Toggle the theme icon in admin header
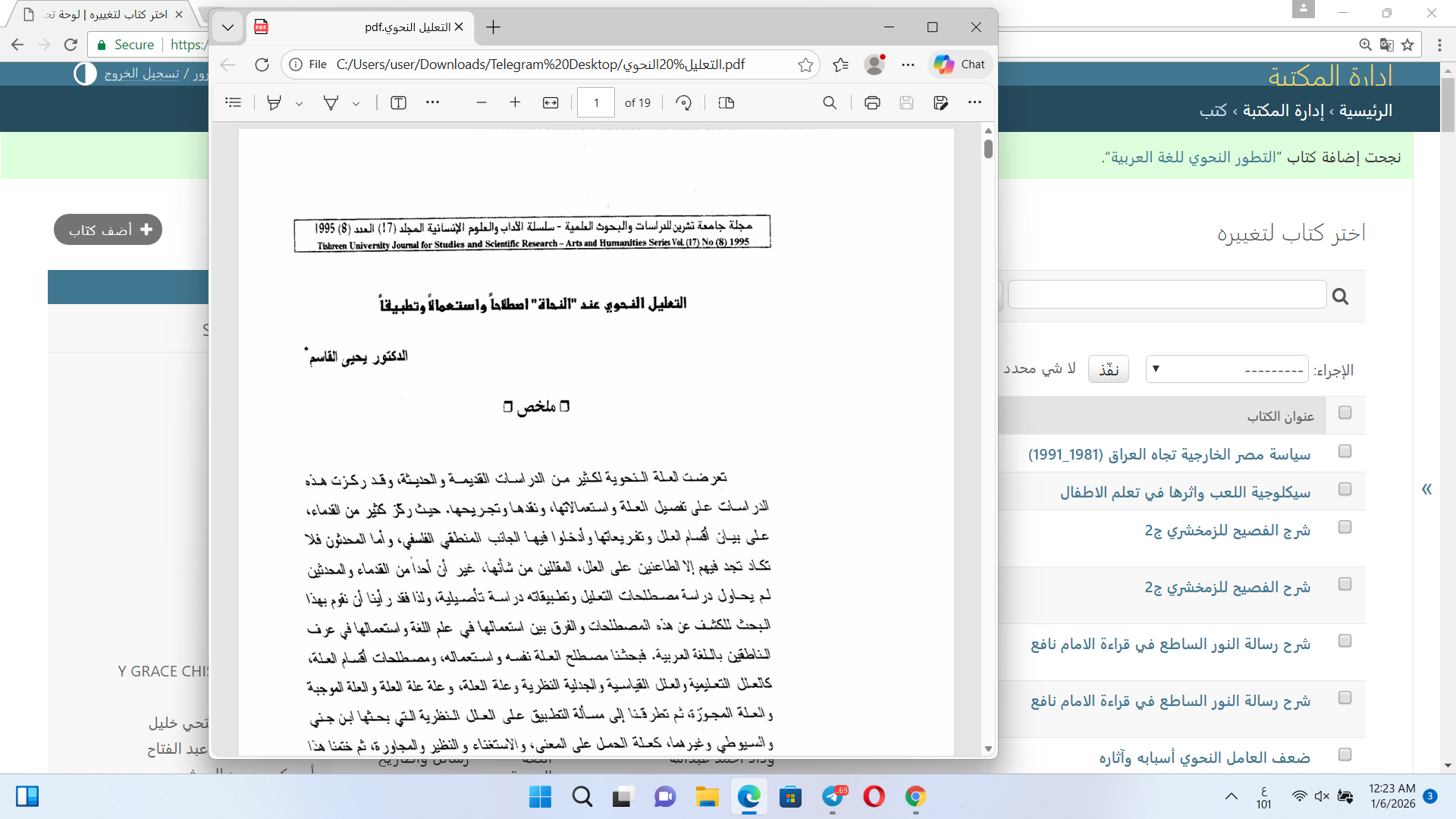This screenshot has width=1456, height=819. [x=85, y=74]
